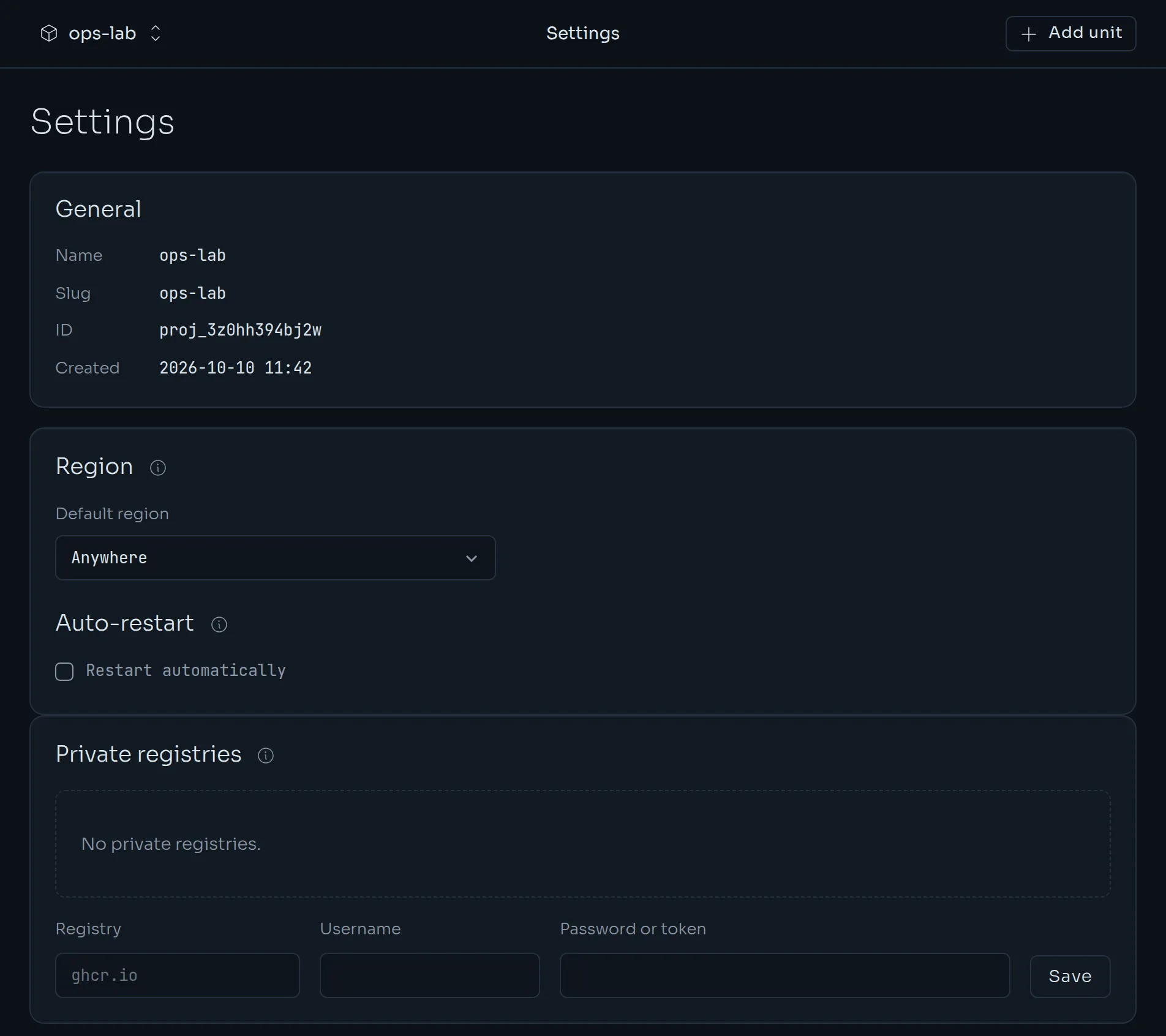The height and width of the screenshot is (1036, 1166).
Task: Focus the Registry input field showing ghcr.io
Action: (x=178, y=975)
